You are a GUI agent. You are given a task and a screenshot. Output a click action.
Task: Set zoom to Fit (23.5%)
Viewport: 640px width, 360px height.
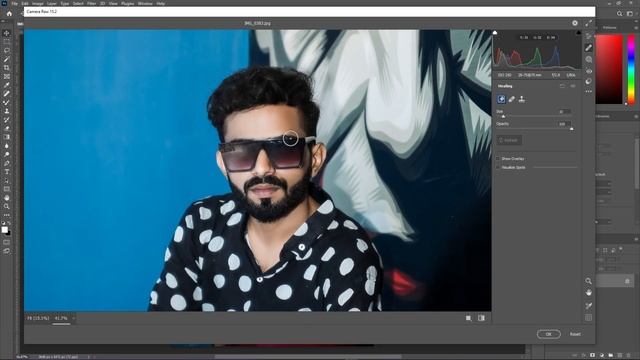click(38, 318)
